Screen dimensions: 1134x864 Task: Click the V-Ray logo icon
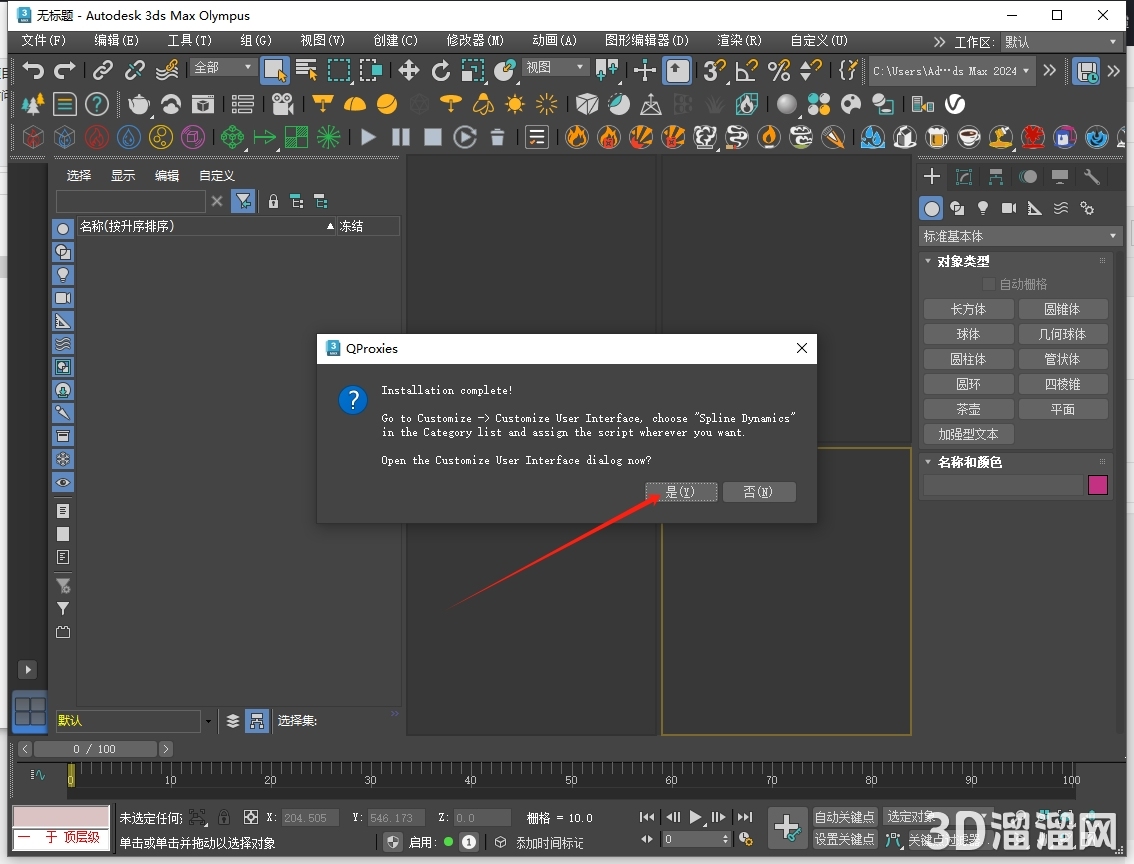pos(955,105)
